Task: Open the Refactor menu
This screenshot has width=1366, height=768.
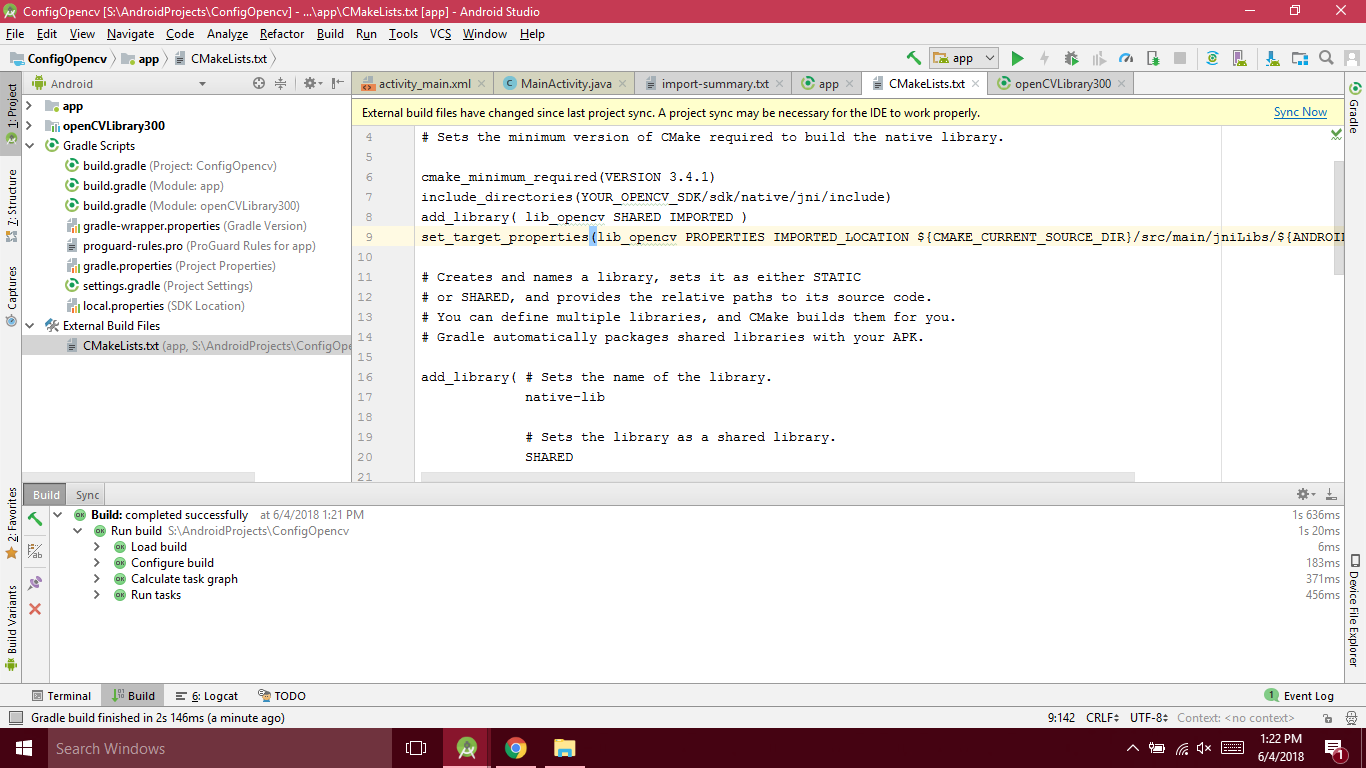Action: [x=282, y=34]
